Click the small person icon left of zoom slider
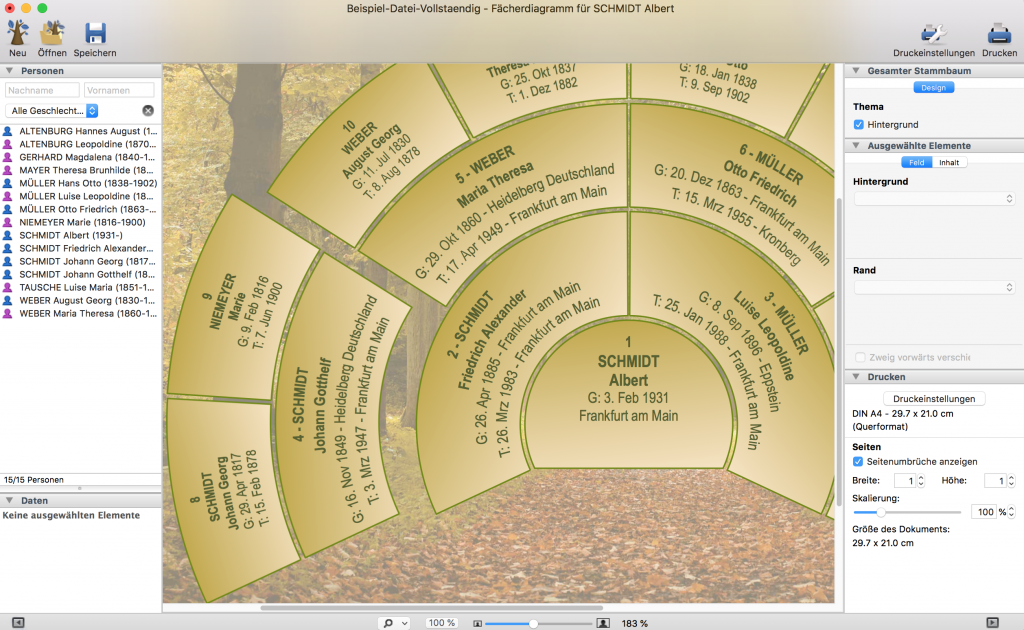 click(x=477, y=622)
